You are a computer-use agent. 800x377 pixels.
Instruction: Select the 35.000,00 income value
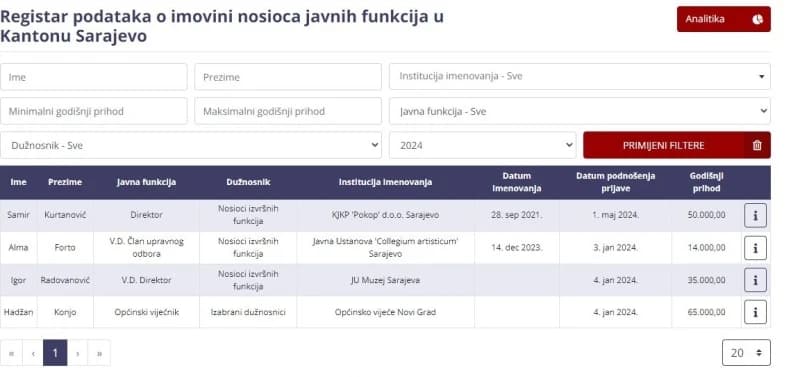click(706, 280)
